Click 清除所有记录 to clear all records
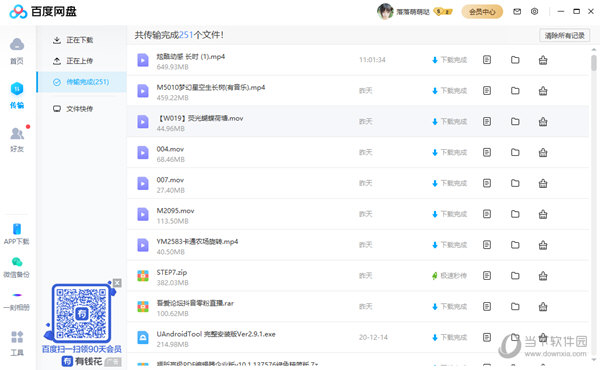This screenshot has height=370, width=600. [564, 36]
